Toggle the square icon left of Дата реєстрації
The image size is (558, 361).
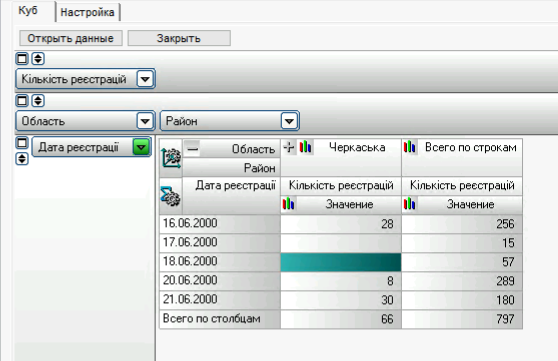(22, 143)
